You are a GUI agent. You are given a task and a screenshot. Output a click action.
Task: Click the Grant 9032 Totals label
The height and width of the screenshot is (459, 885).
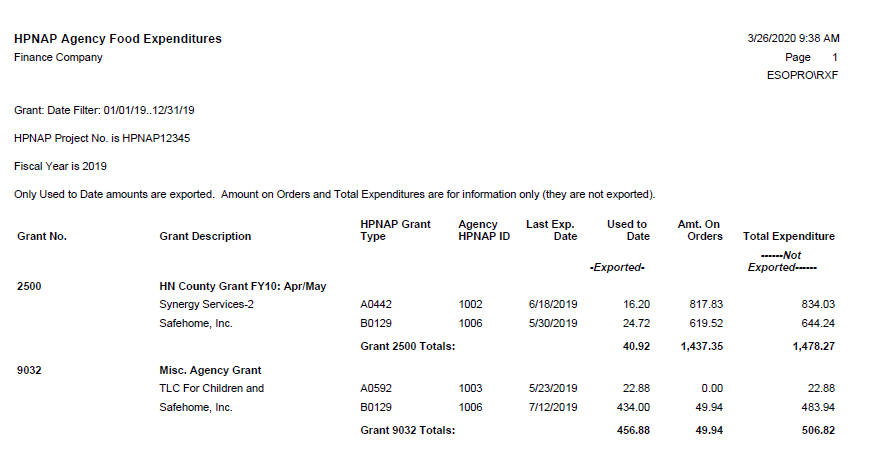coord(407,430)
